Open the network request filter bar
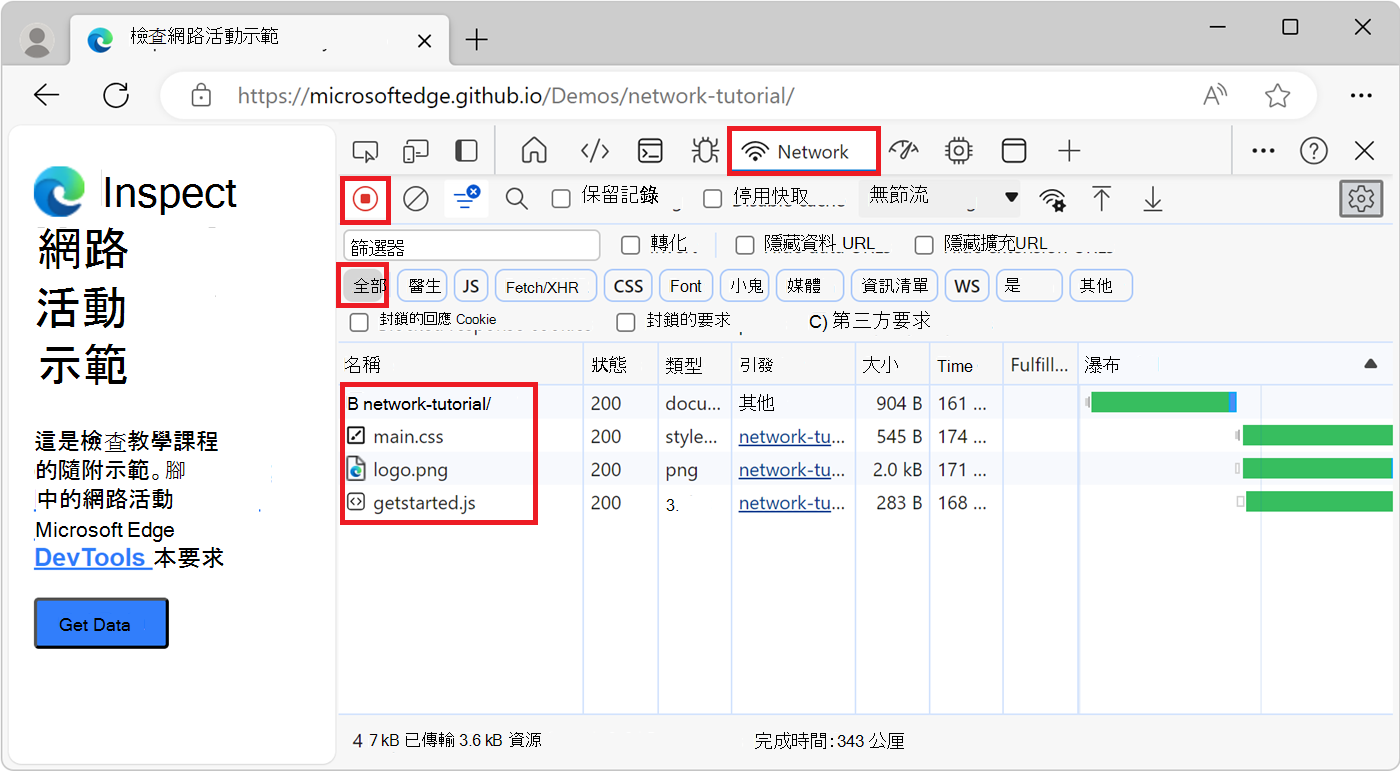 click(x=465, y=198)
